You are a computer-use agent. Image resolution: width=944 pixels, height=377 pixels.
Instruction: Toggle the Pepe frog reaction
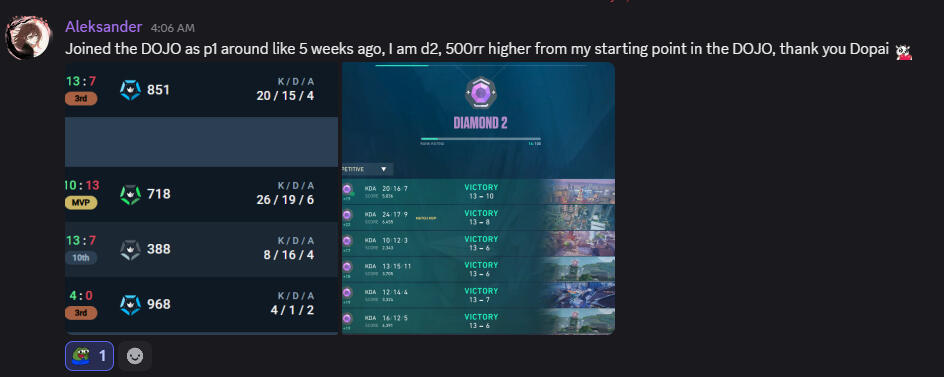coord(89,356)
